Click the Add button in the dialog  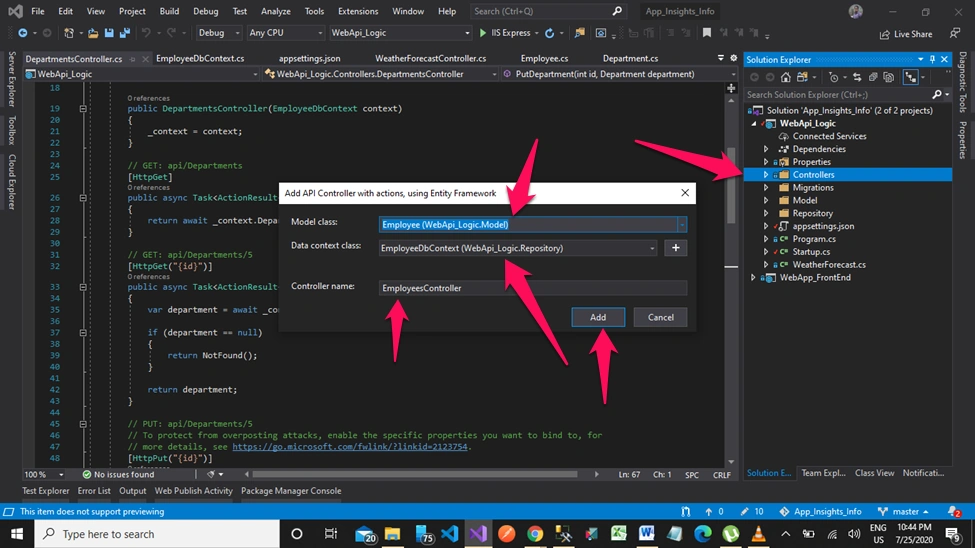598,317
